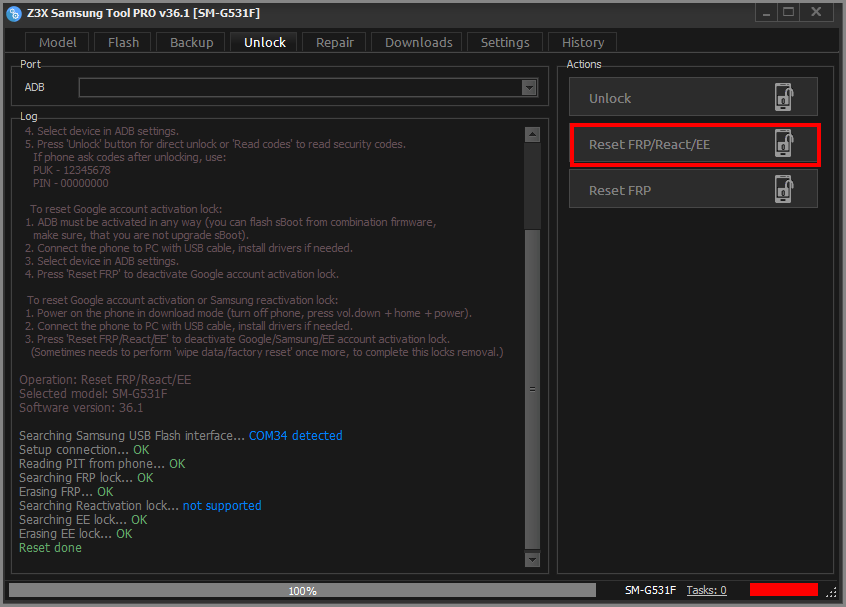This screenshot has height=607, width=846.
Task: Open the Backup tab
Action: point(192,42)
